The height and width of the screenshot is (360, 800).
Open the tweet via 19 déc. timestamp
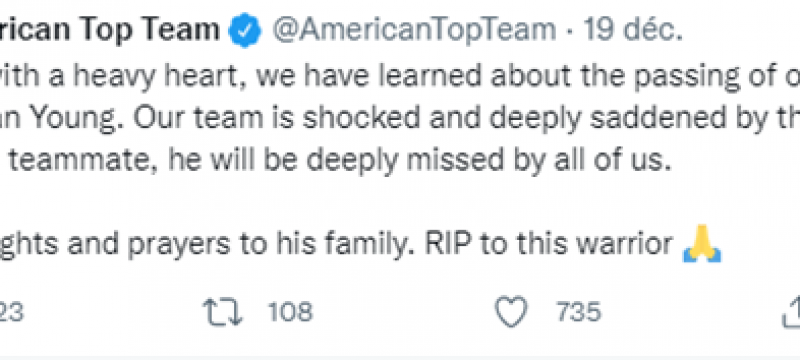pos(633,31)
